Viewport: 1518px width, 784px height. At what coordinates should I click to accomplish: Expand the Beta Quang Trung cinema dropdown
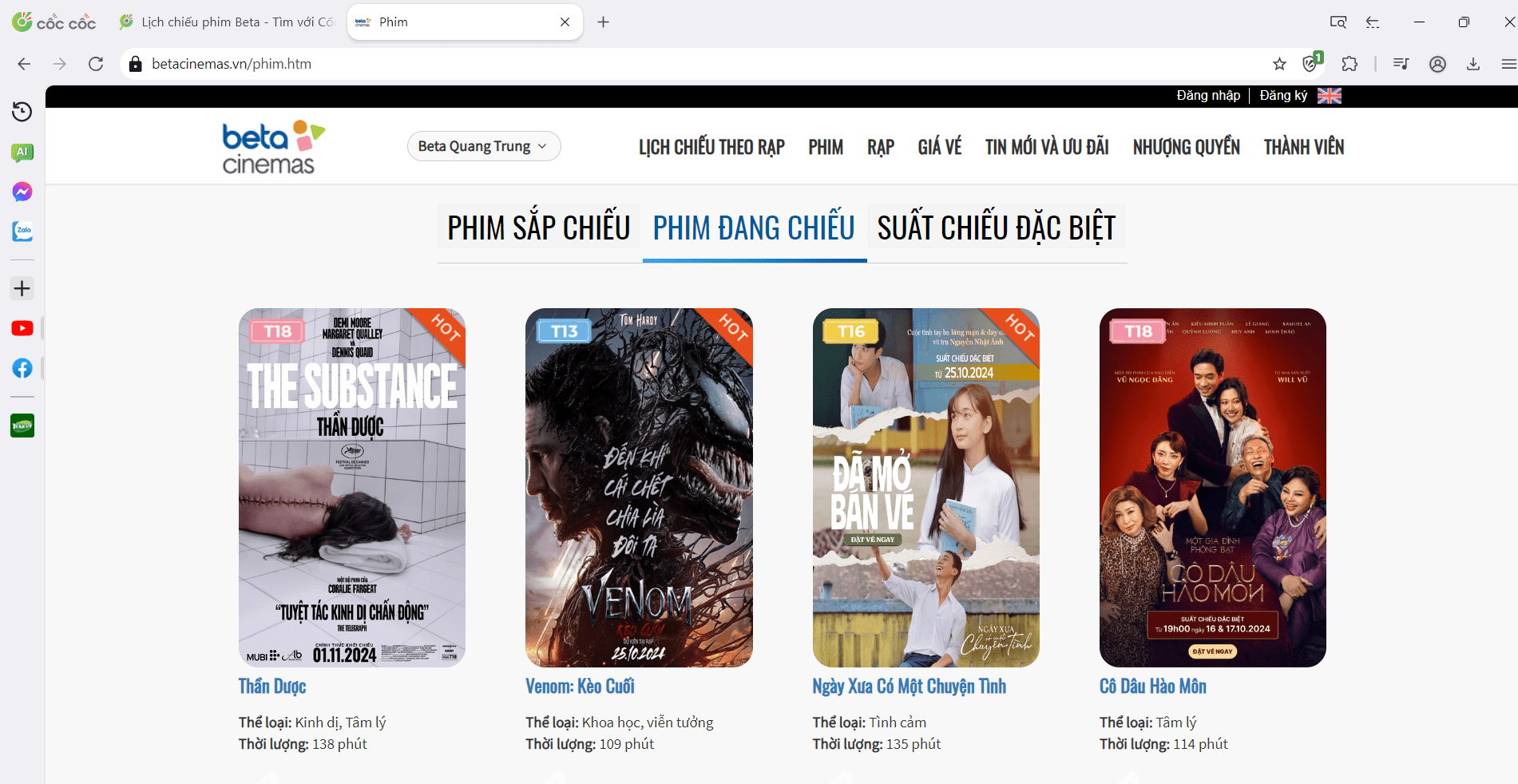(483, 146)
